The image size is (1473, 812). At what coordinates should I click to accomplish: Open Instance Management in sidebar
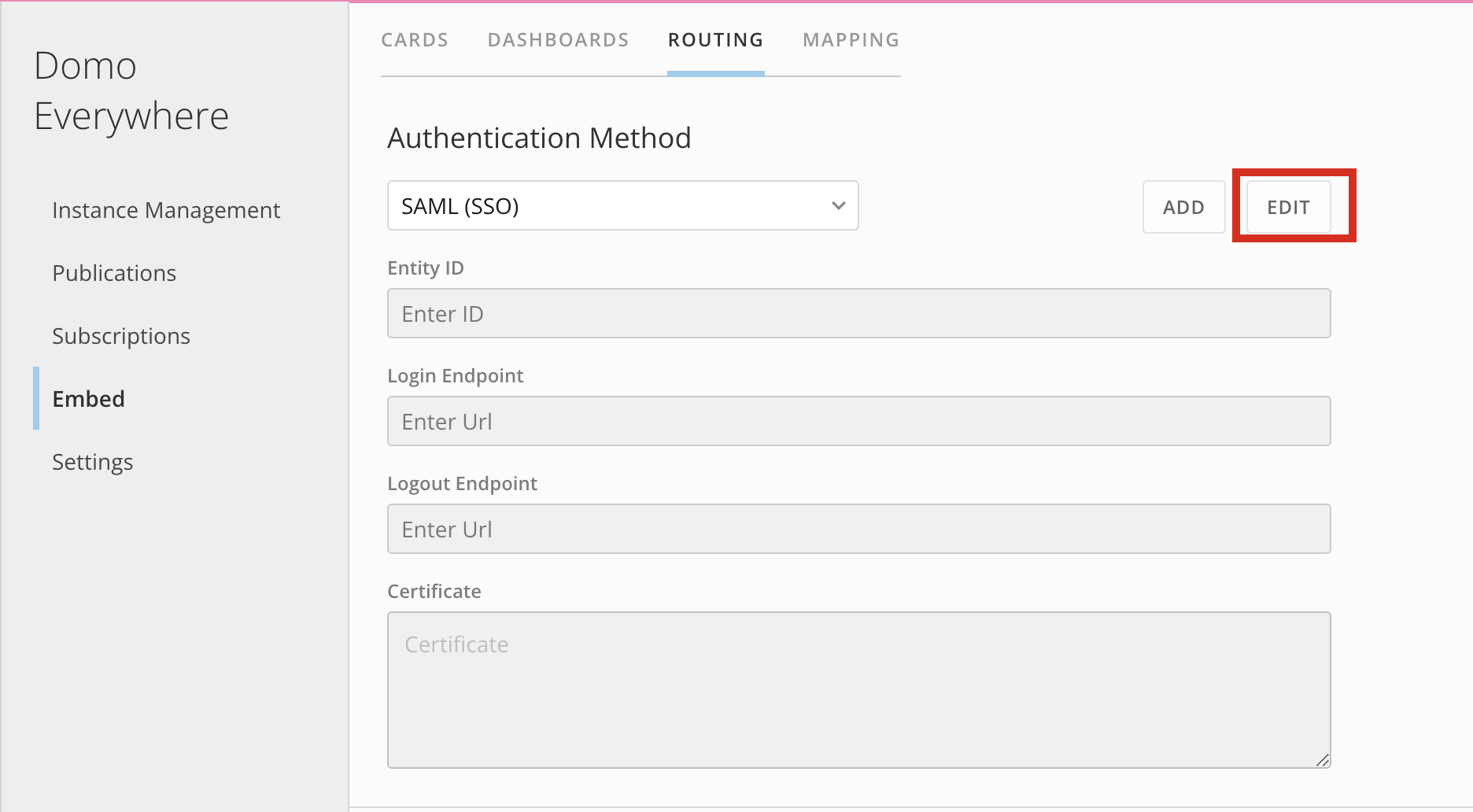tap(166, 210)
